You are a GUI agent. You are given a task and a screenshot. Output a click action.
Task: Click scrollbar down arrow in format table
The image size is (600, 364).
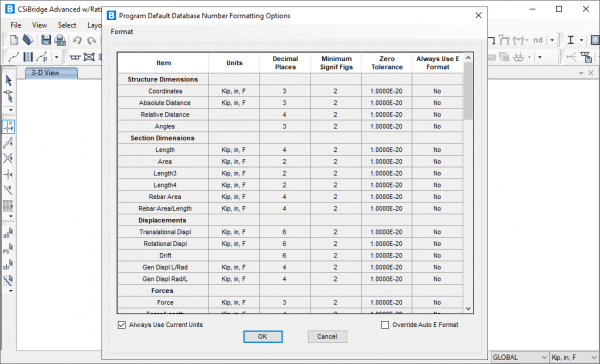(x=468, y=309)
